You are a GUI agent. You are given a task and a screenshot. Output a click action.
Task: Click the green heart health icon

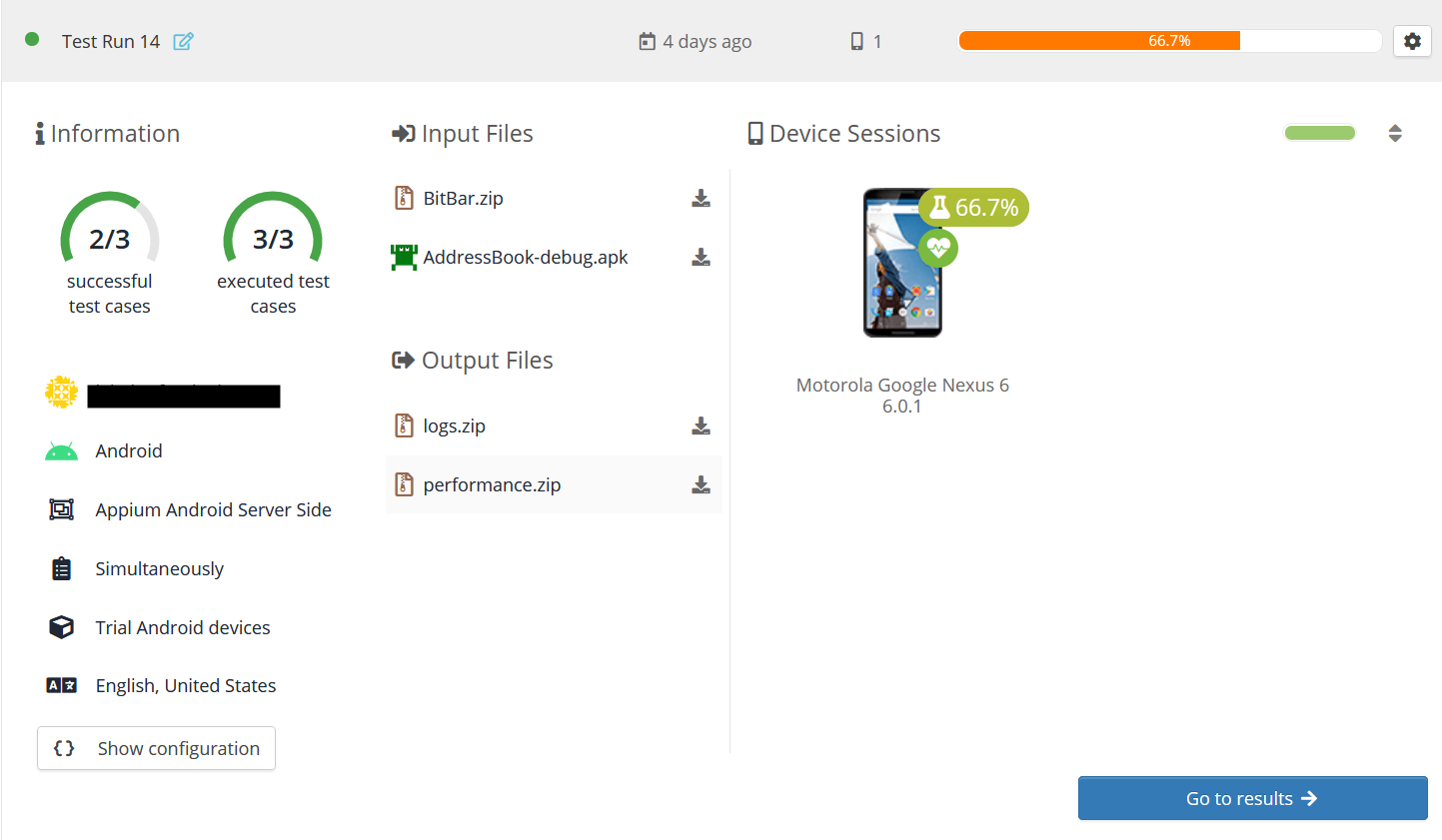tap(937, 247)
